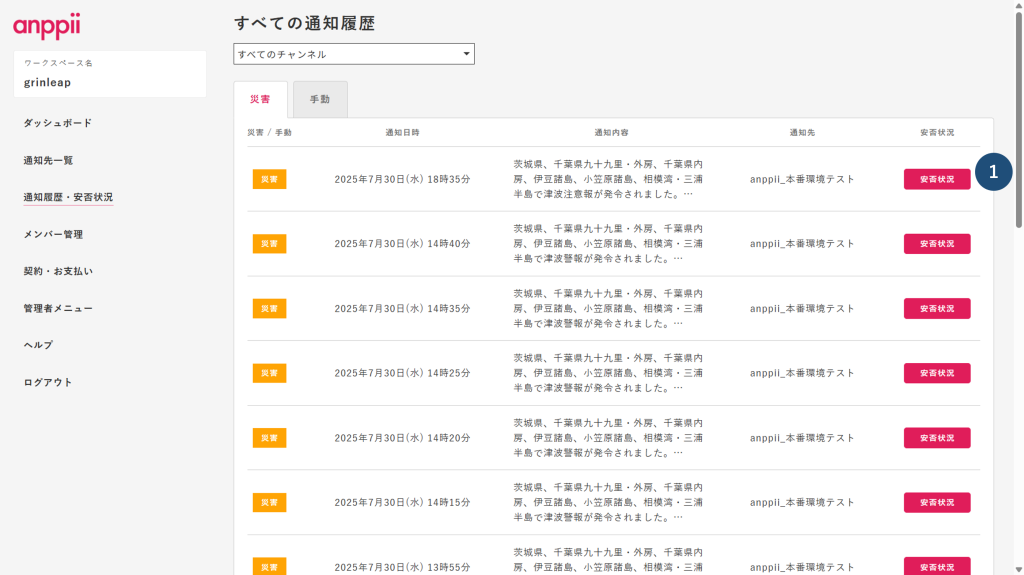The width and height of the screenshot is (1024, 575).
Task: Go to 通知先一覧 in the sidebar
Action: pos(48,160)
